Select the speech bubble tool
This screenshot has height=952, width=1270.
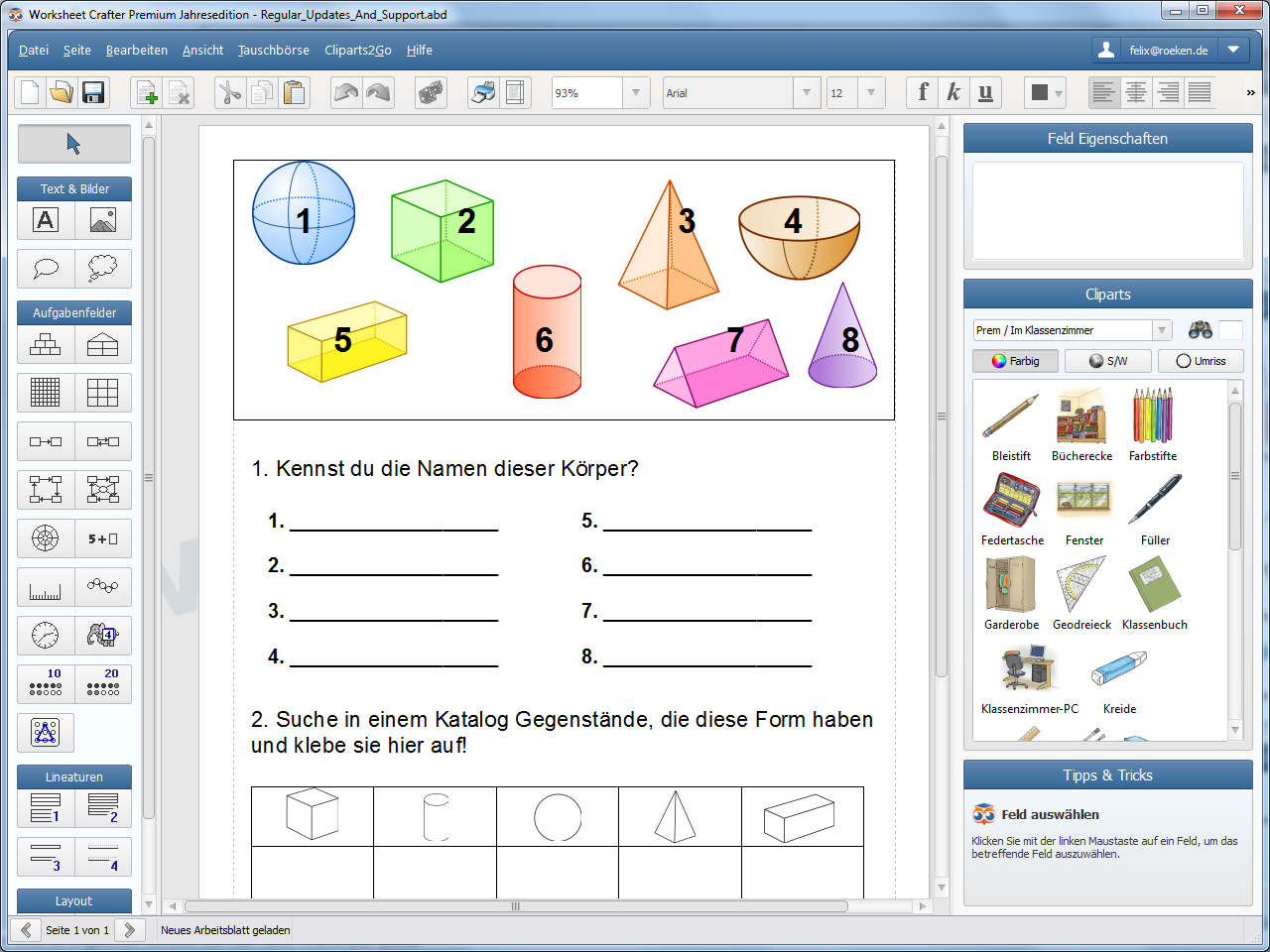coord(46,269)
